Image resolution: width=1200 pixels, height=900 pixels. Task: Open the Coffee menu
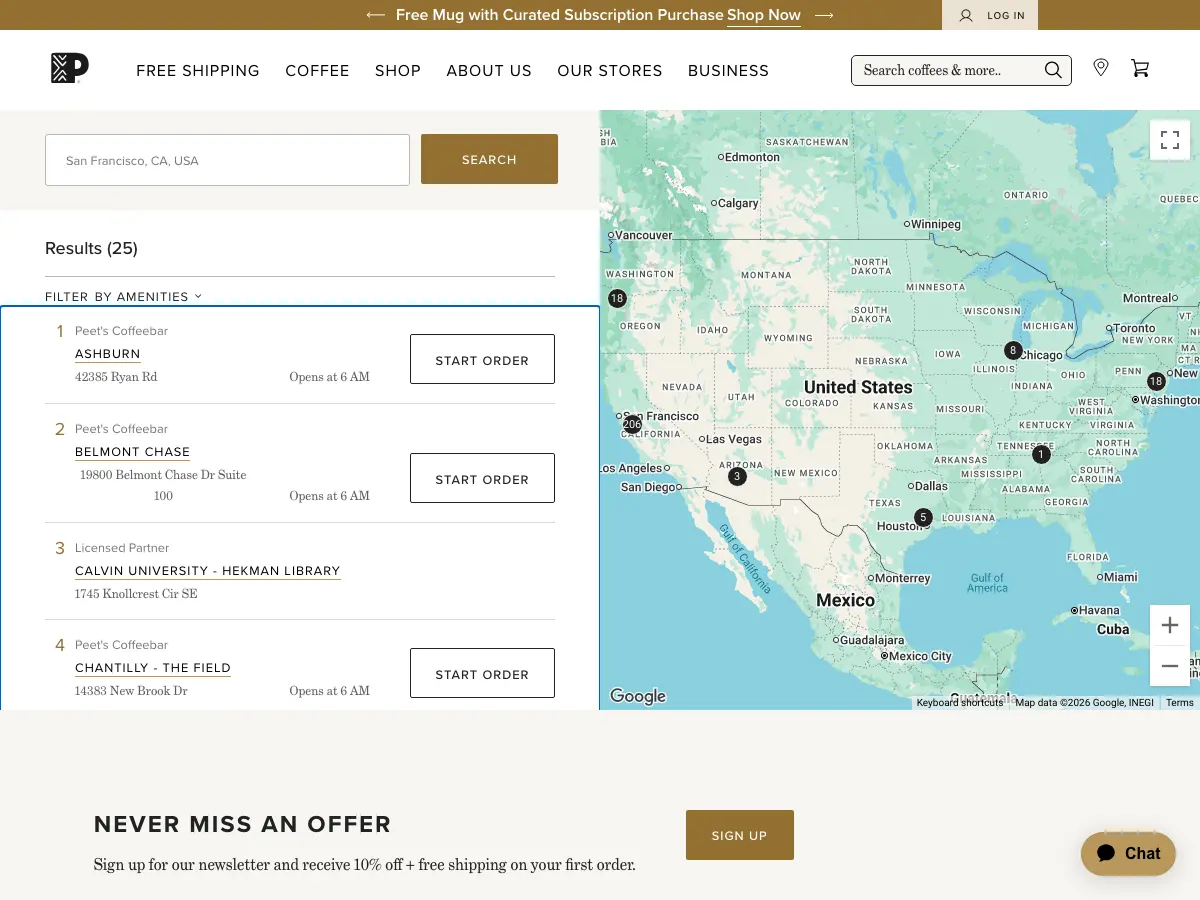click(x=317, y=71)
